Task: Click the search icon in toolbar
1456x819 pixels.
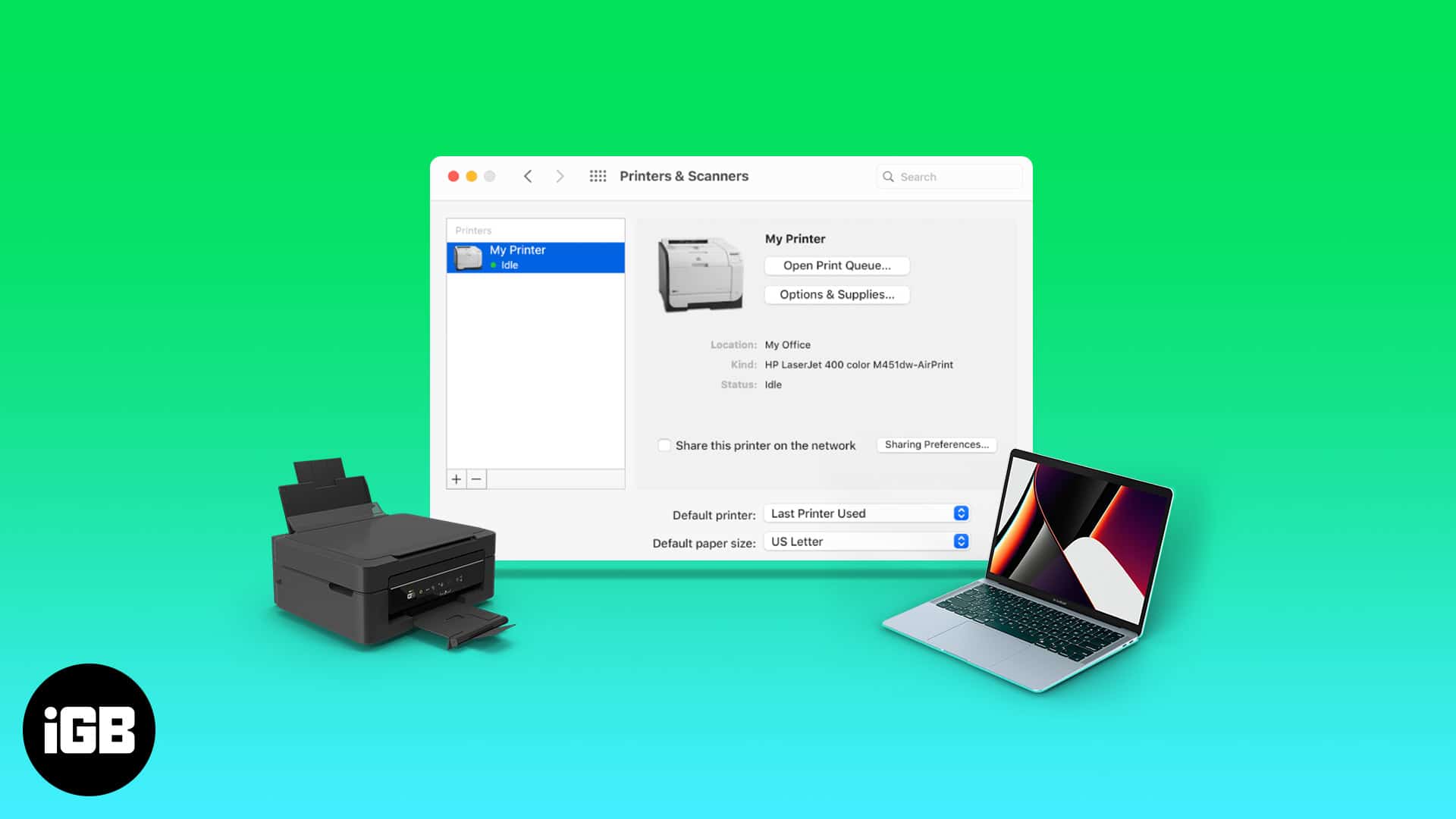Action: click(x=887, y=177)
